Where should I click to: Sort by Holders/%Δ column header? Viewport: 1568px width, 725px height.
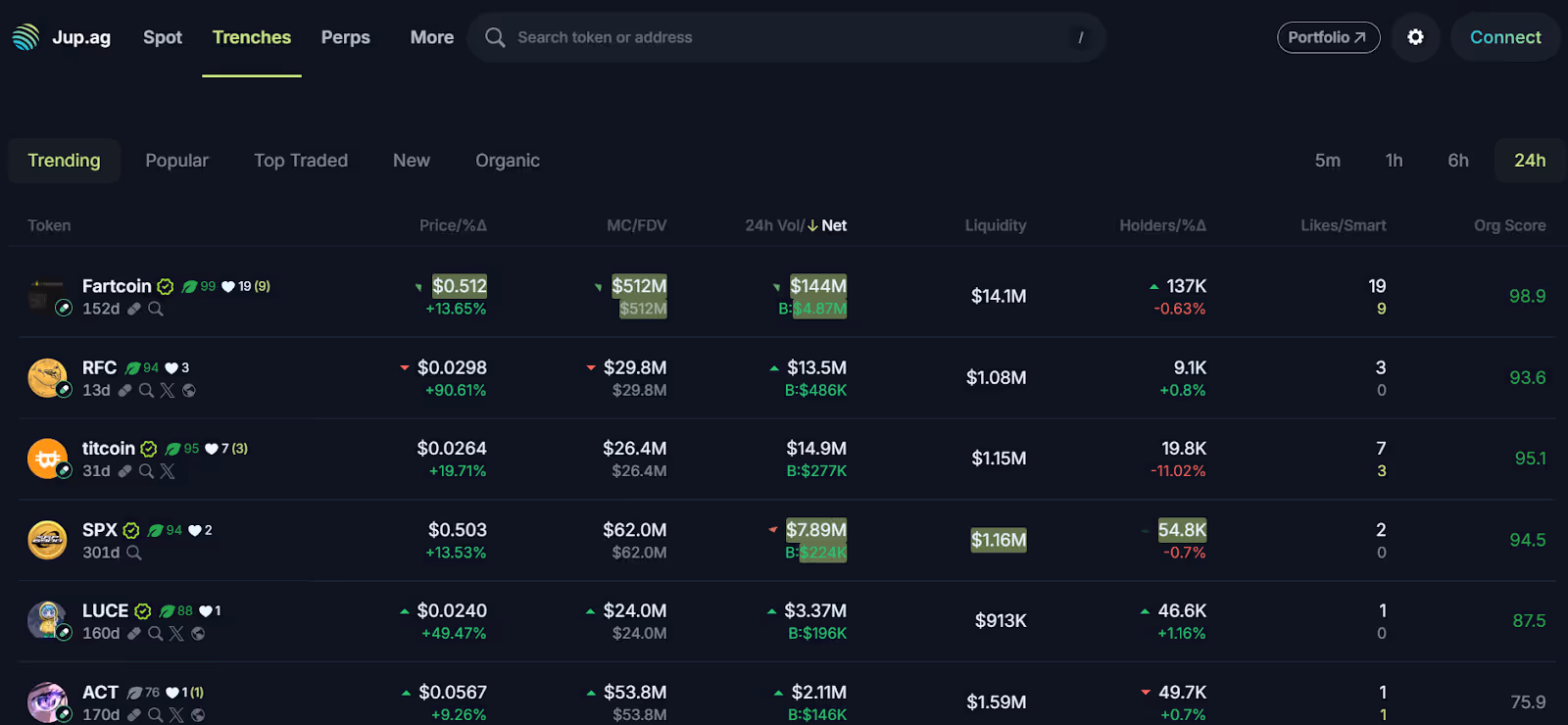point(1163,225)
